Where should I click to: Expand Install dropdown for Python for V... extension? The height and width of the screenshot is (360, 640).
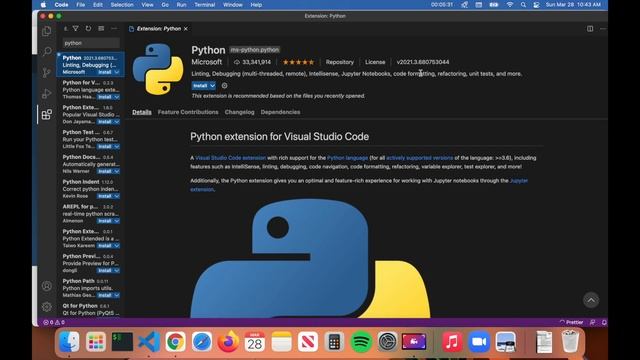pos(117,97)
